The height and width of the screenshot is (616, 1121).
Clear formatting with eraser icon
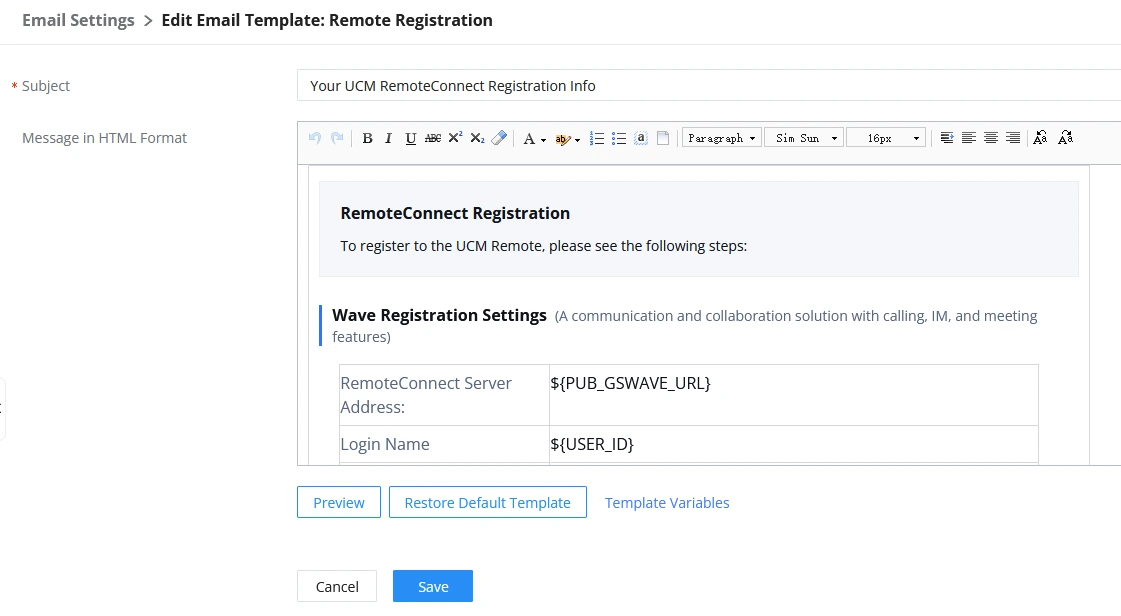(x=499, y=138)
